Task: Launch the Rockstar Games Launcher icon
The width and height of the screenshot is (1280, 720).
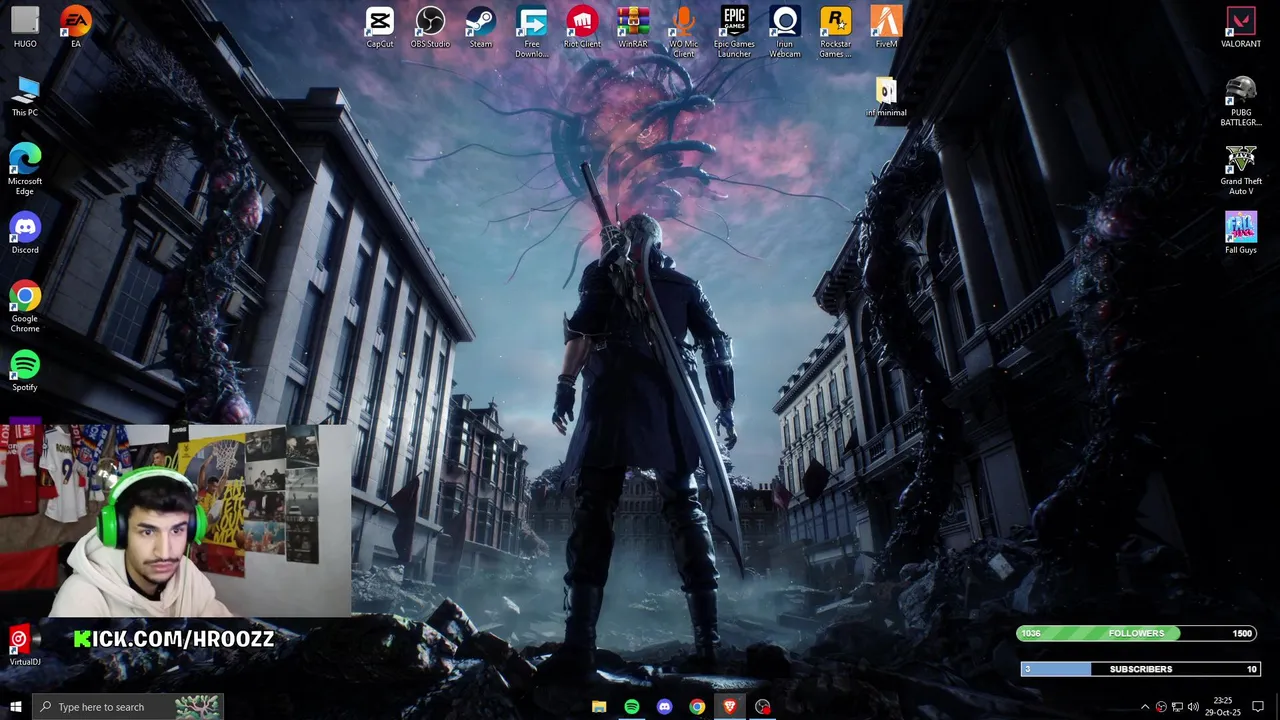Action: (x=836, y=32)
